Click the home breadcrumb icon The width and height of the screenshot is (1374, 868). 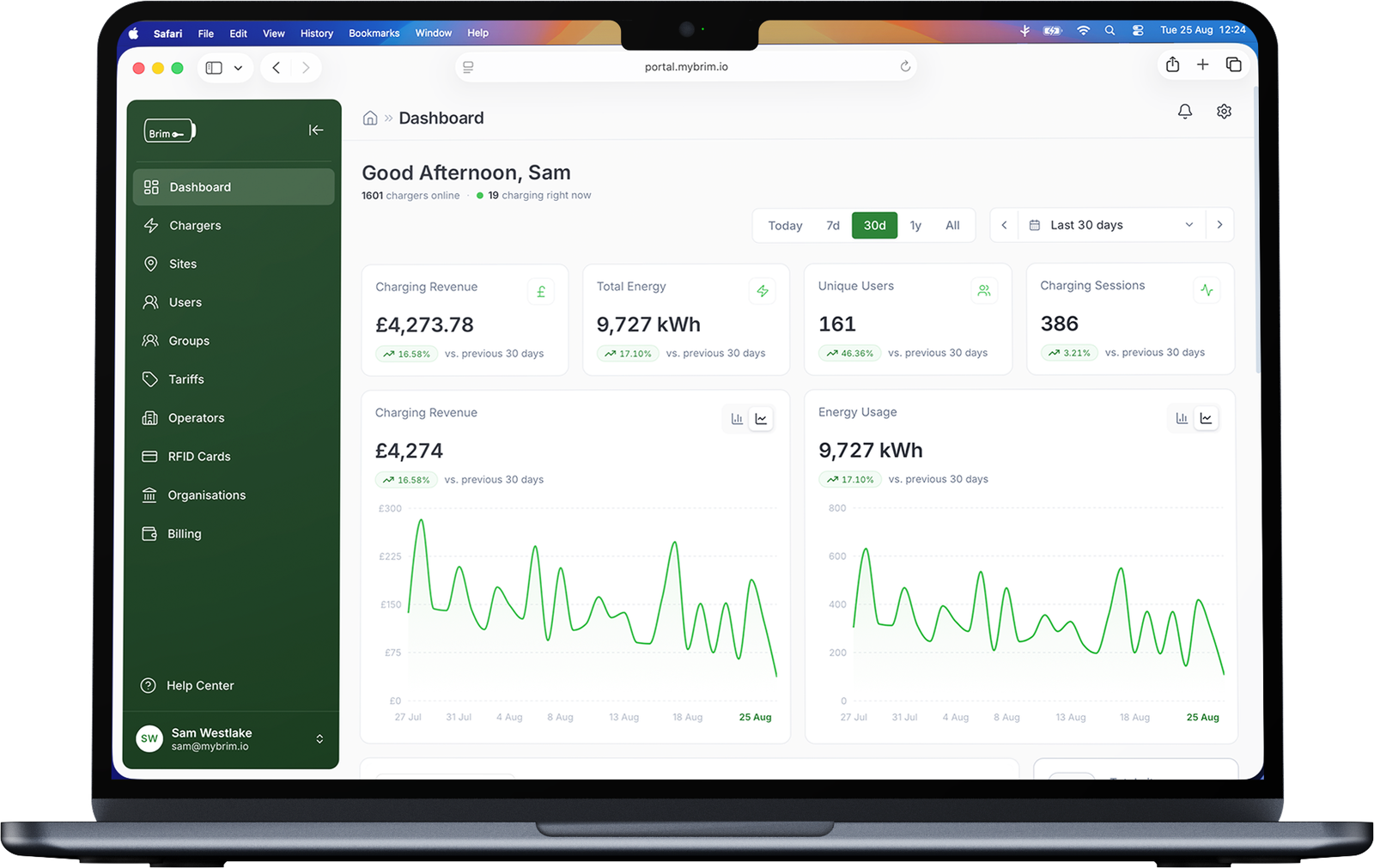point(370,118)
